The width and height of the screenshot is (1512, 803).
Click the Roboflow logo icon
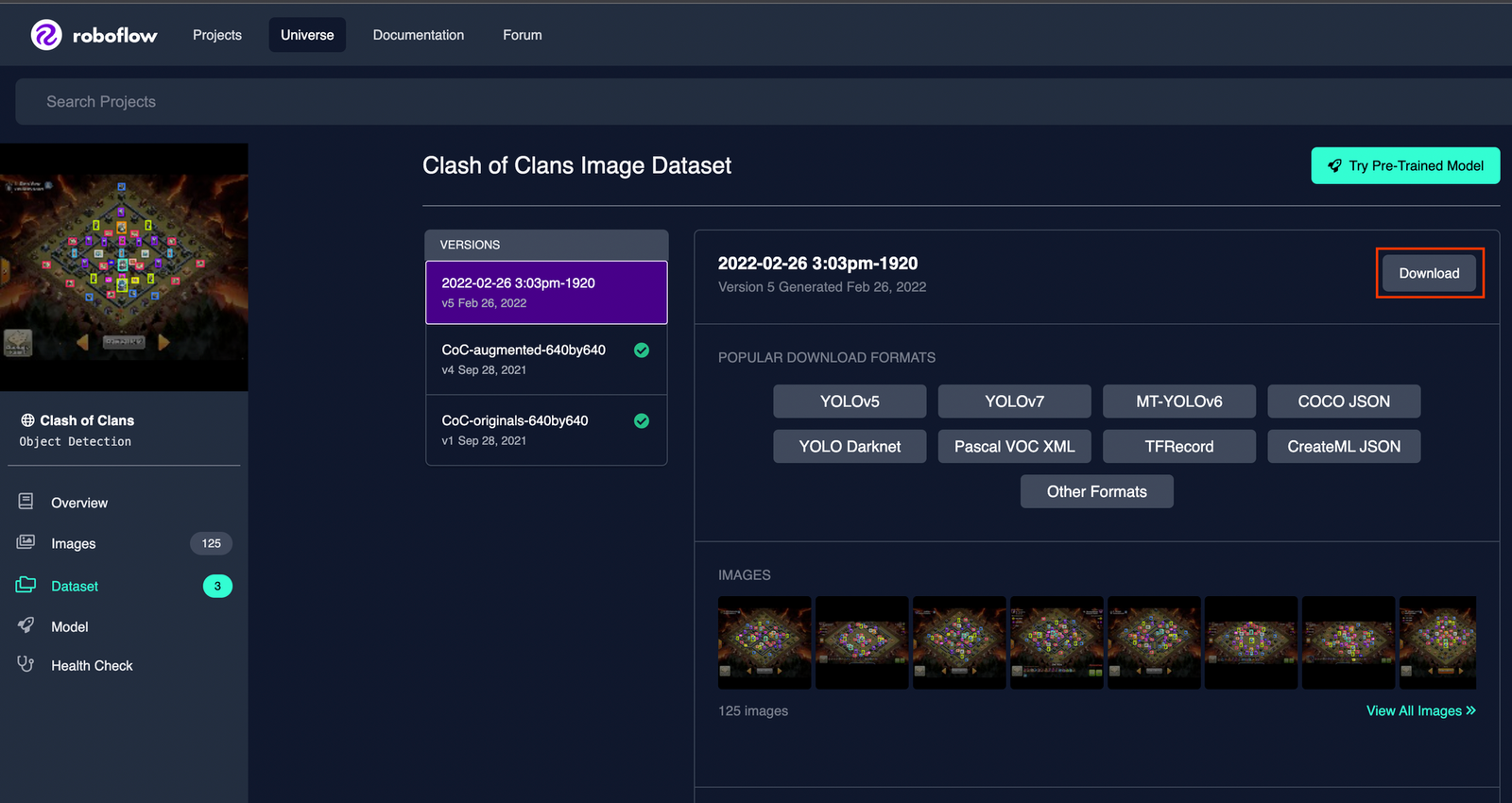(x=46, y=35)
